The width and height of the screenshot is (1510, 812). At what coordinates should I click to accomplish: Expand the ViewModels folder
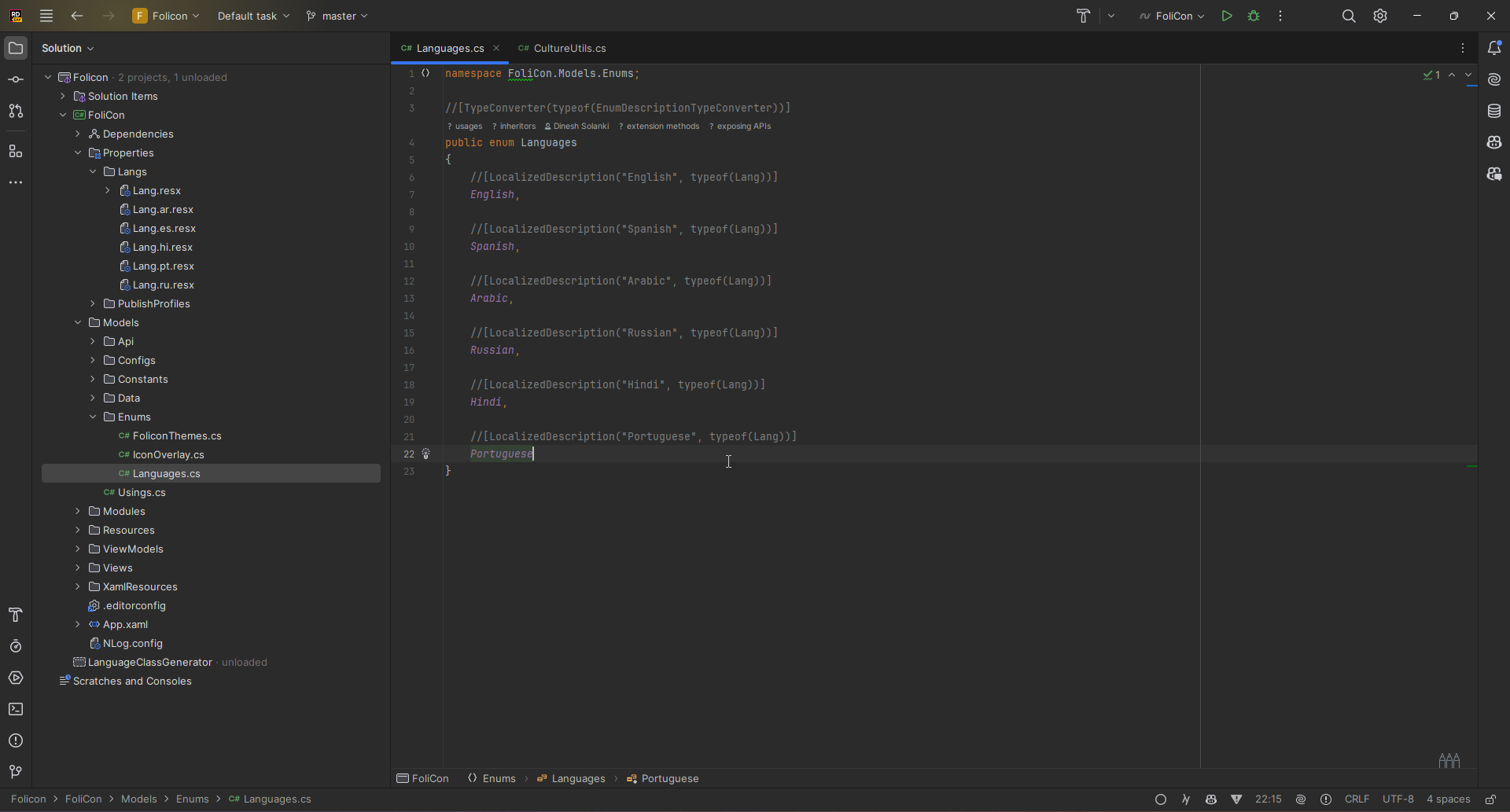click(x=78, y=549)
